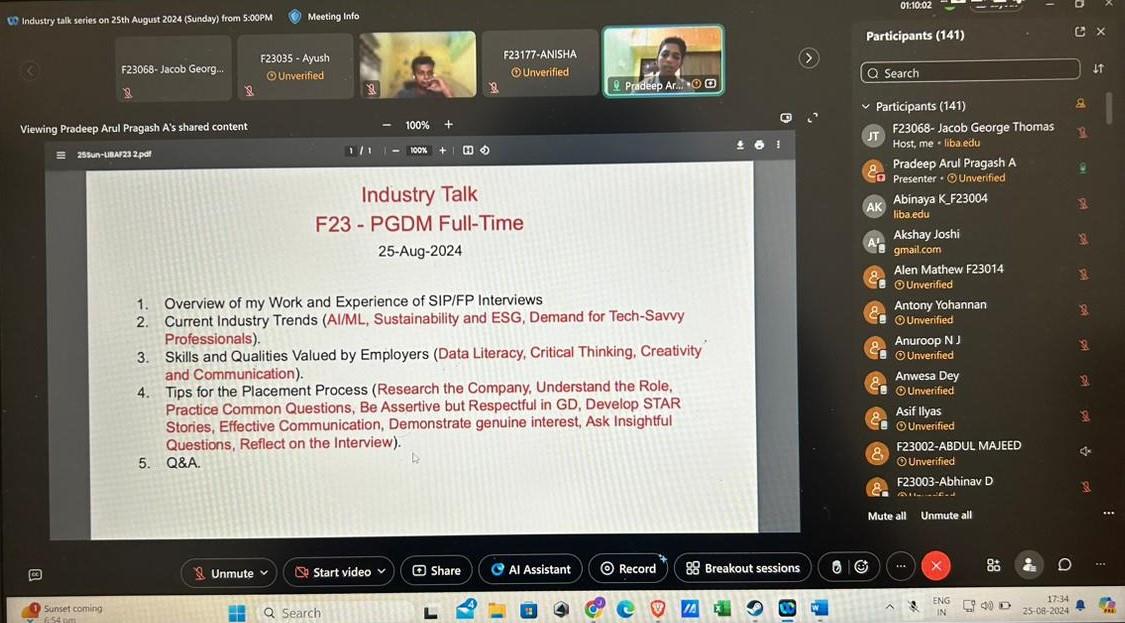1125x623 pixels.
Task: Open the reactions smiley icon
Action: (862, 567)
